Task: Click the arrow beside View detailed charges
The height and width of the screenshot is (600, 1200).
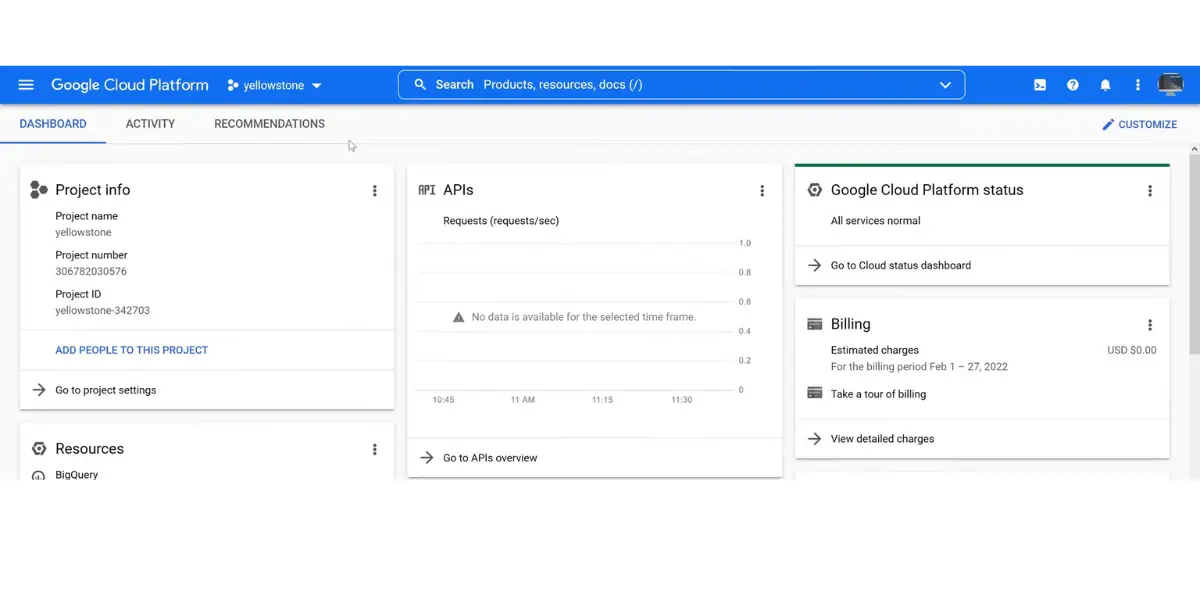Action: (x=815, y=438)
